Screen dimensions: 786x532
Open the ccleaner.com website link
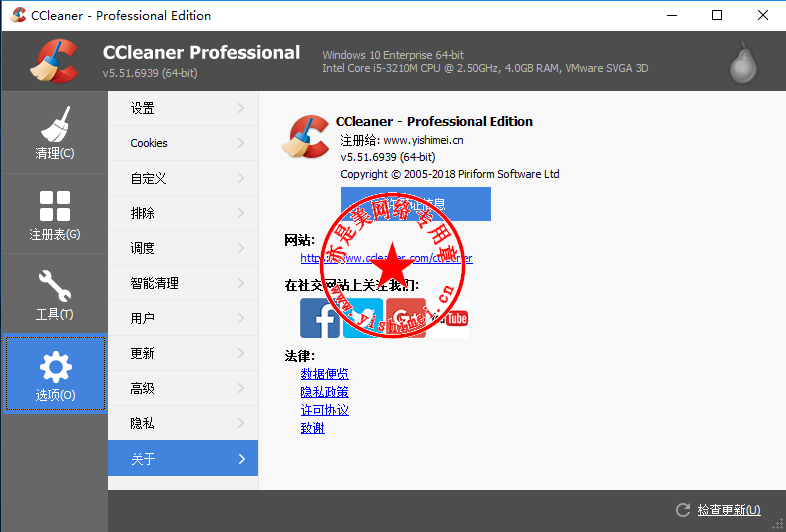[386, 258]
